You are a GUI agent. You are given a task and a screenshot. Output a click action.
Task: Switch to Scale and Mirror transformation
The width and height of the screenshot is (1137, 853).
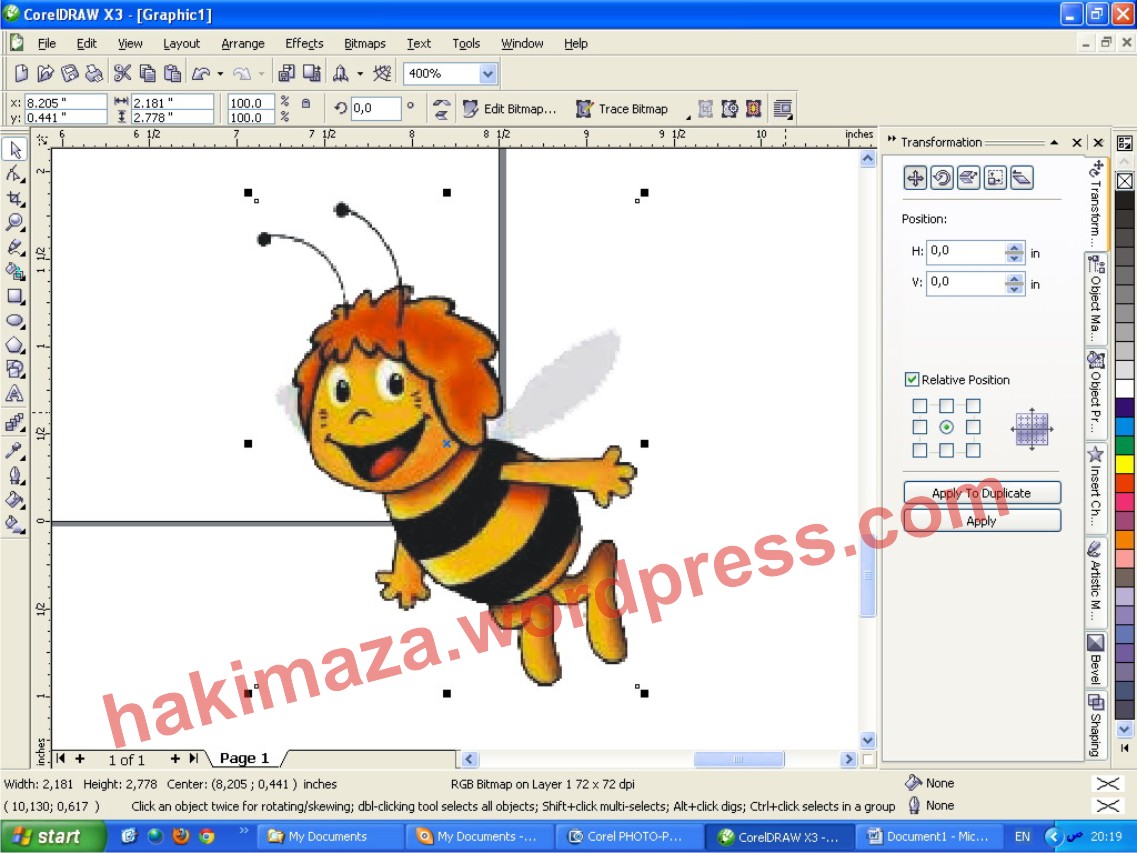coord(968,178)
